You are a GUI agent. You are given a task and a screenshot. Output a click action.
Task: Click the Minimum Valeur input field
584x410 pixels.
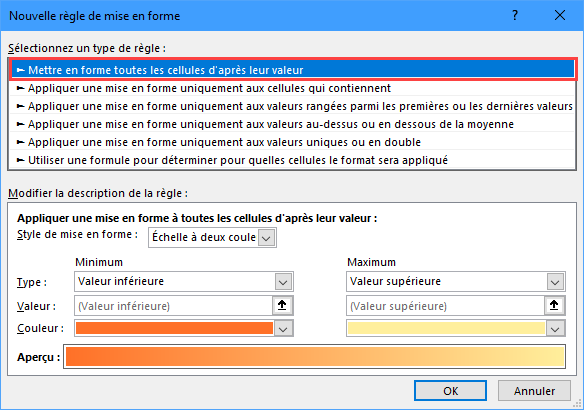point(174,306)
